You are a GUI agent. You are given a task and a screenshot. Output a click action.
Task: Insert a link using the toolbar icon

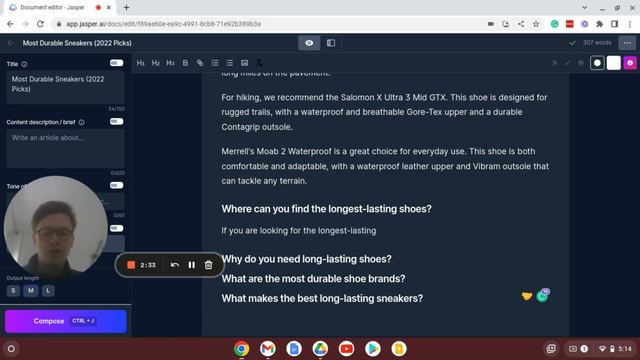[x=200, y=63]
